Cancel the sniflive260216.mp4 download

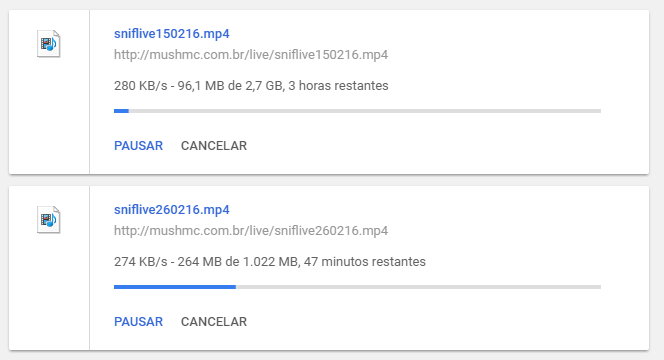[214, 322]
